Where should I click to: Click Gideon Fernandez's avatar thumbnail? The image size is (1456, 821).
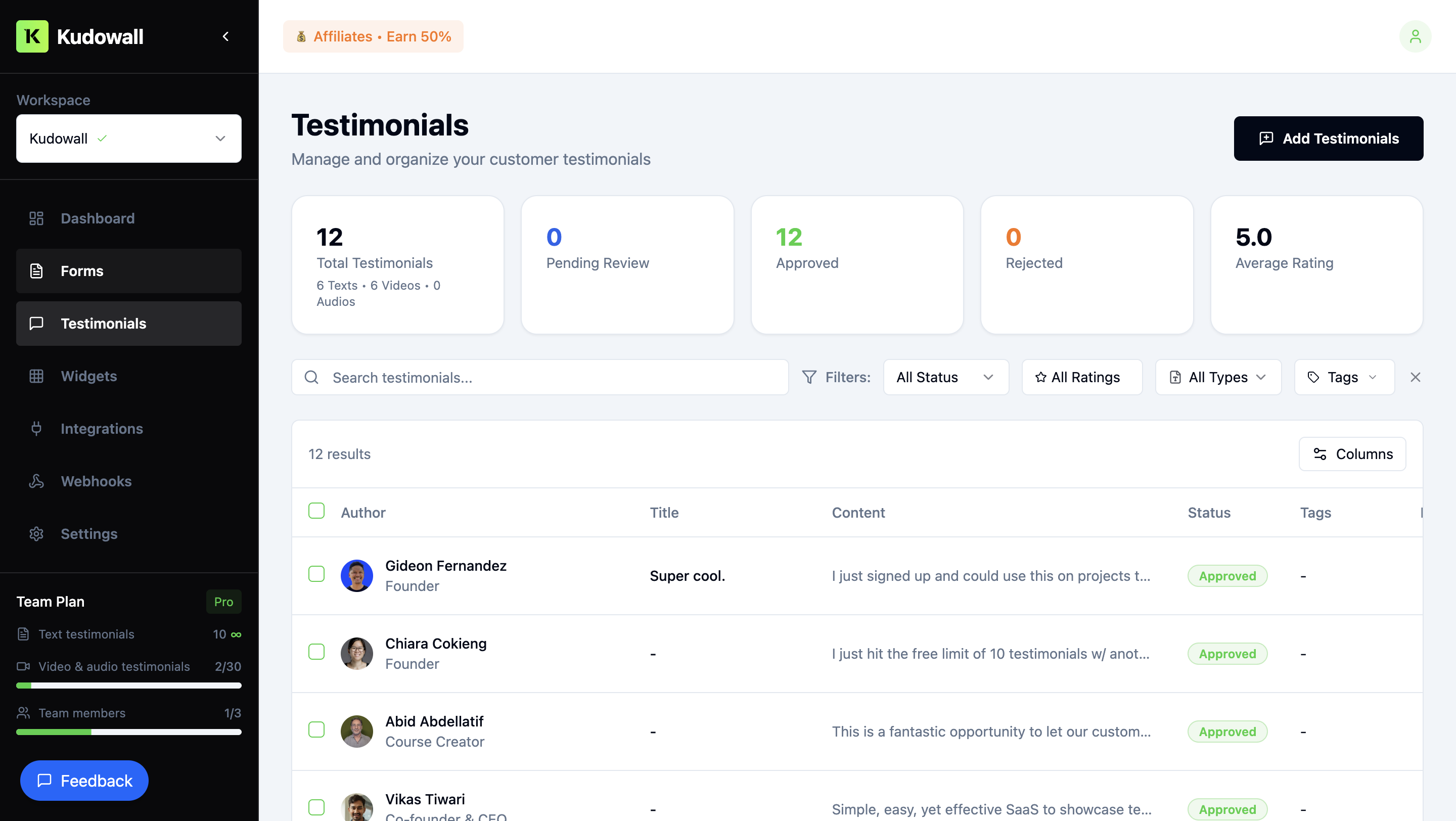(356, 575)
